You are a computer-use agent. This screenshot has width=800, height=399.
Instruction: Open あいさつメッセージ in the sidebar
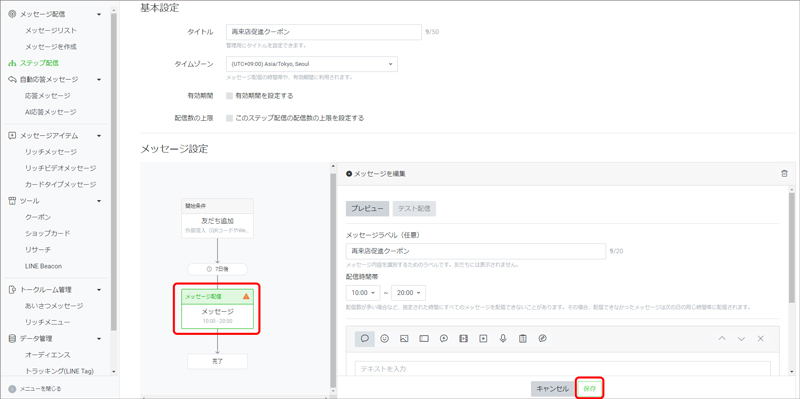[x=54, y=306]
